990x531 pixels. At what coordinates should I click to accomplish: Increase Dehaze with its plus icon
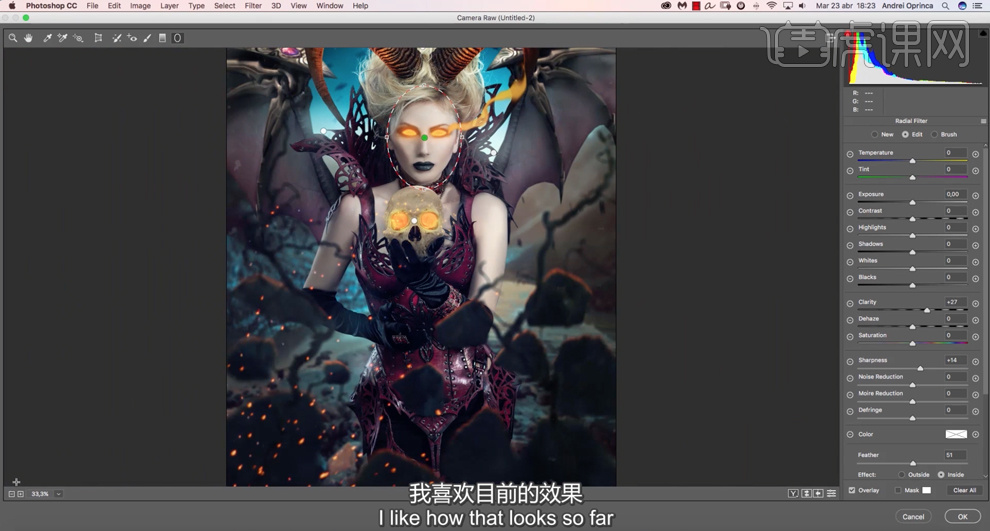pyautogui.click(x=975, y=320)
